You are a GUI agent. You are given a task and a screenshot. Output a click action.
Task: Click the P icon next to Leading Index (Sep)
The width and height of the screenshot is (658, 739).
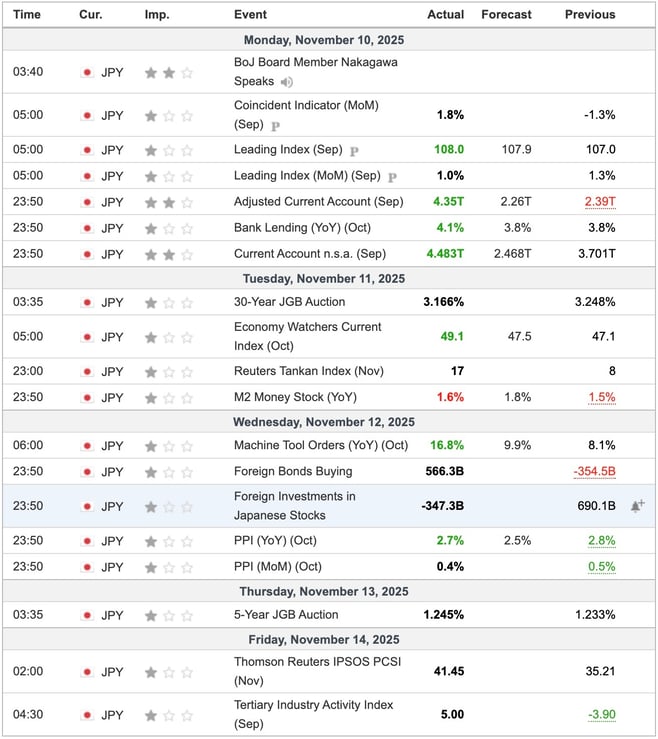353,150
